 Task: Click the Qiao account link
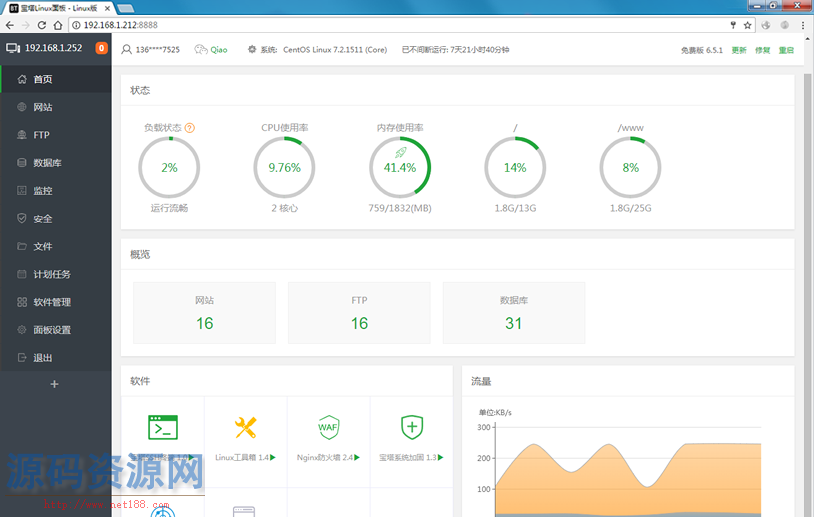[x=219, y=50]
